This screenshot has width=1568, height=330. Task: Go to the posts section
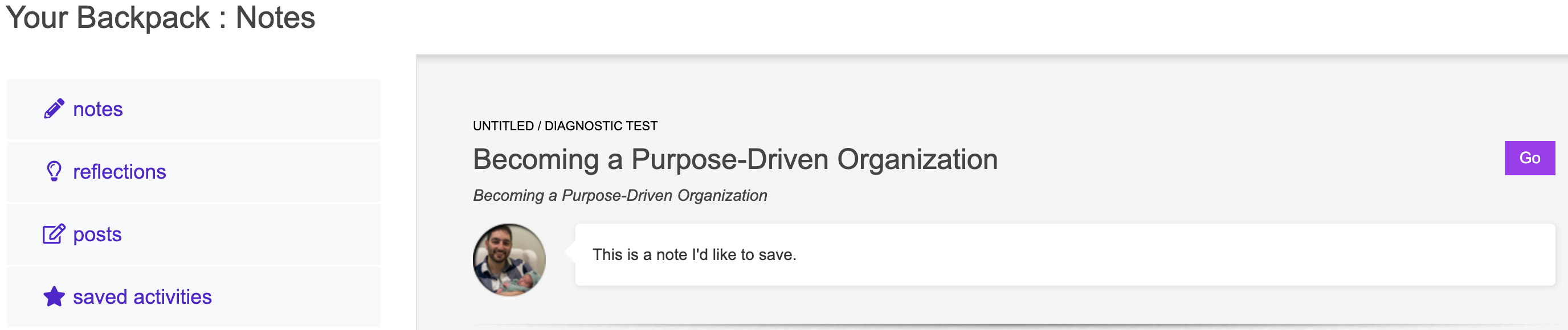pyautogui.click(x=97, y=234)
